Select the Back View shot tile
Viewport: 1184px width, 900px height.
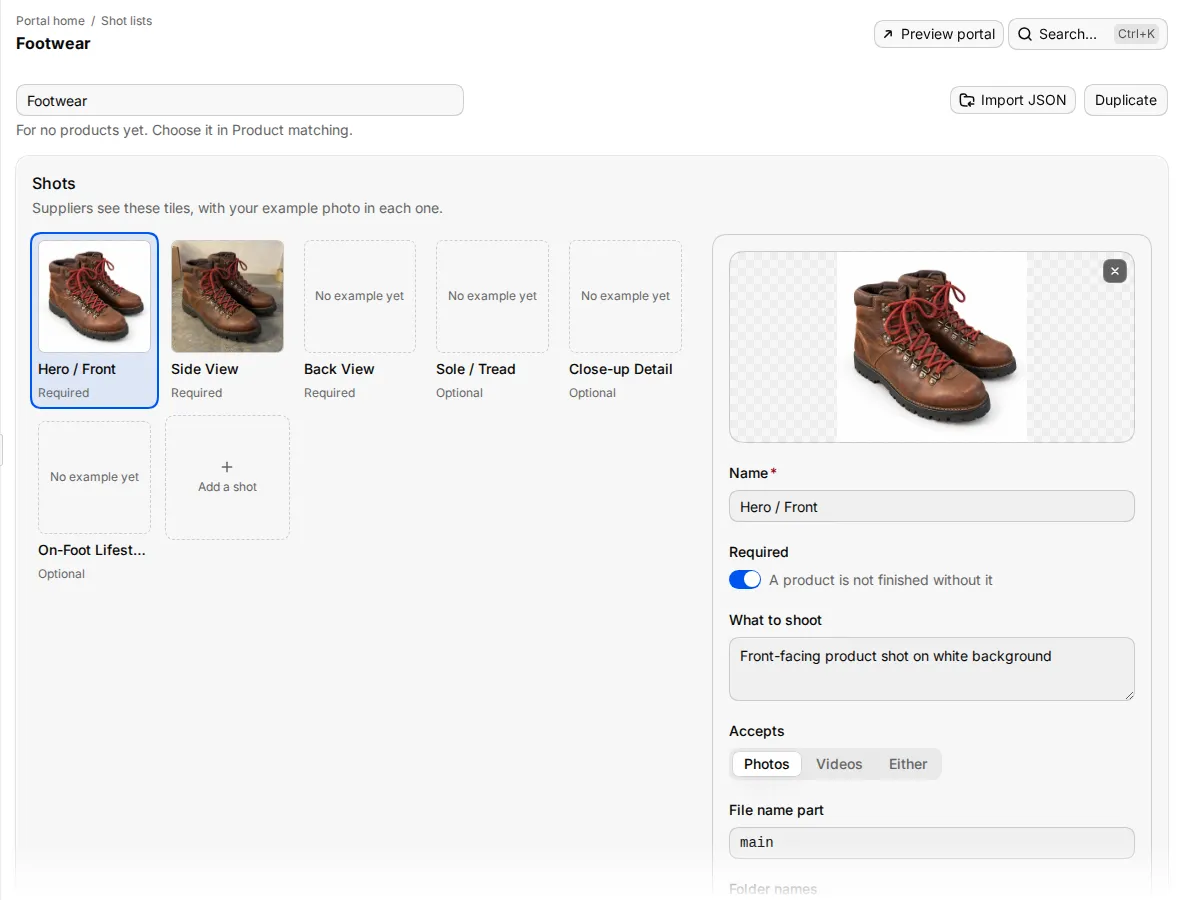(359, 296)
